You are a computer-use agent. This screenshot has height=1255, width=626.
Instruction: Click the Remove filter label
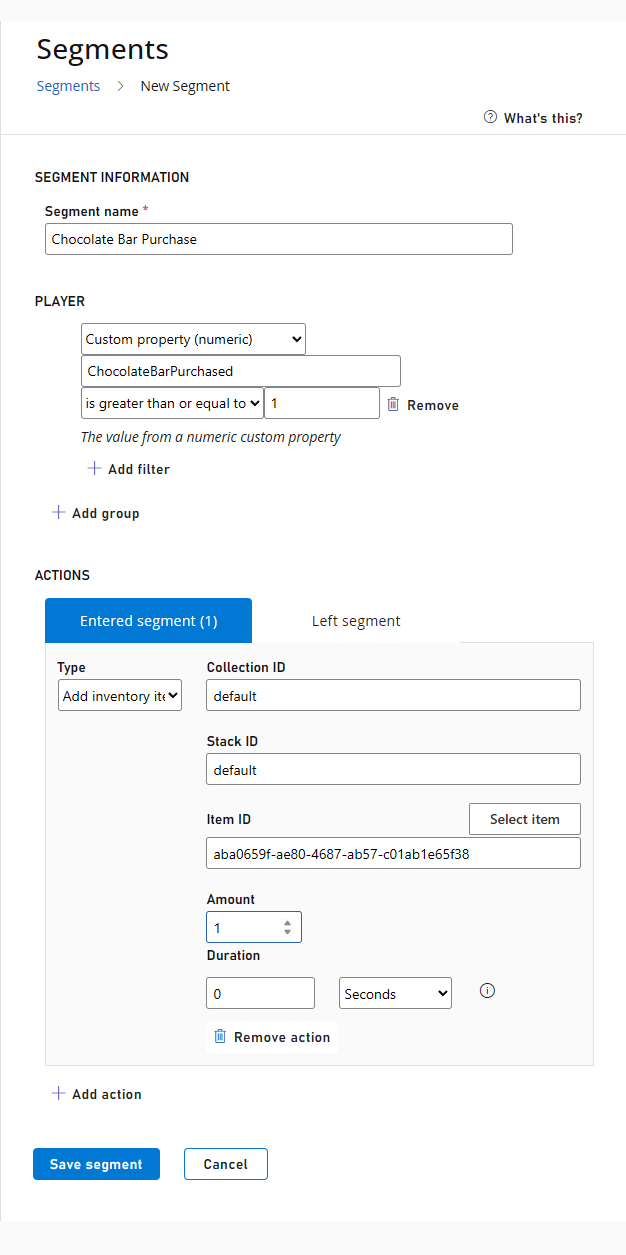(433, 405)
